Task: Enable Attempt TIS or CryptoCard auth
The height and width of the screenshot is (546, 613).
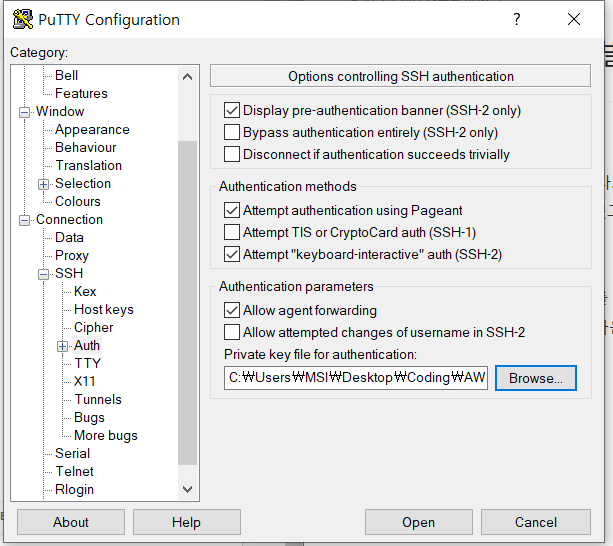Action: click(232, 232)
